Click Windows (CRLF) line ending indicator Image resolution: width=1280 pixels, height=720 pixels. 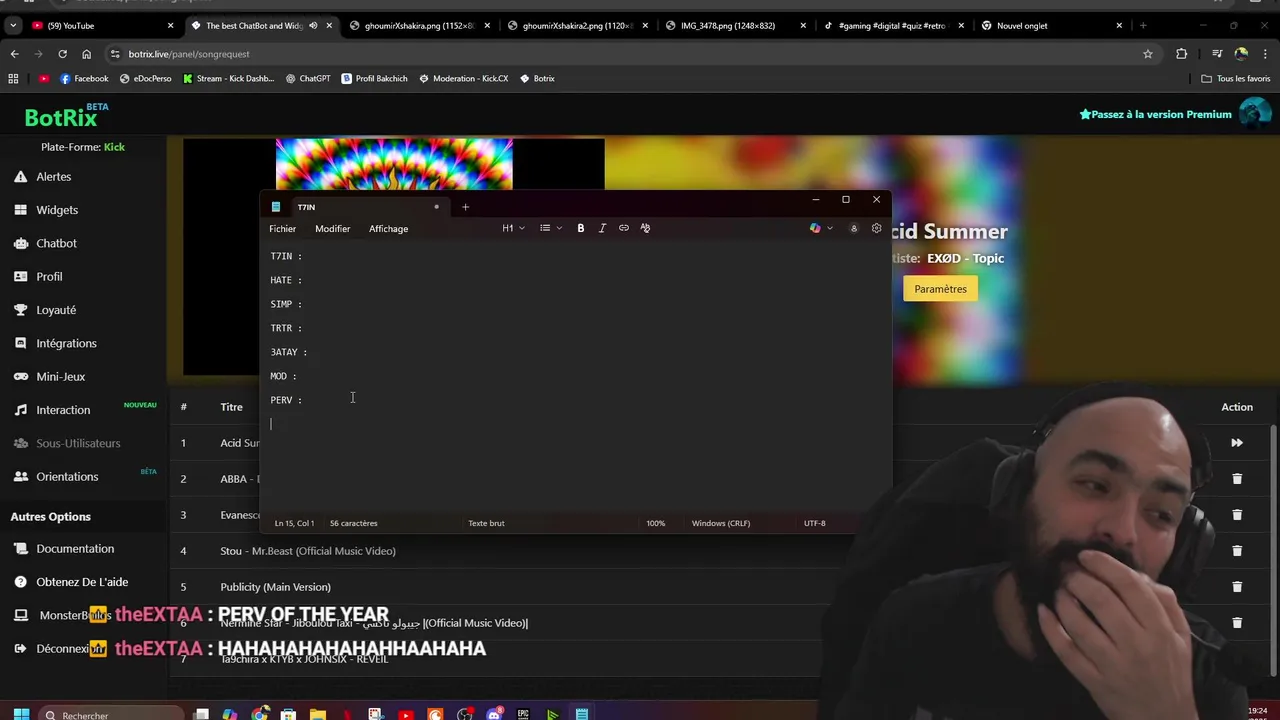pos(721,523)
